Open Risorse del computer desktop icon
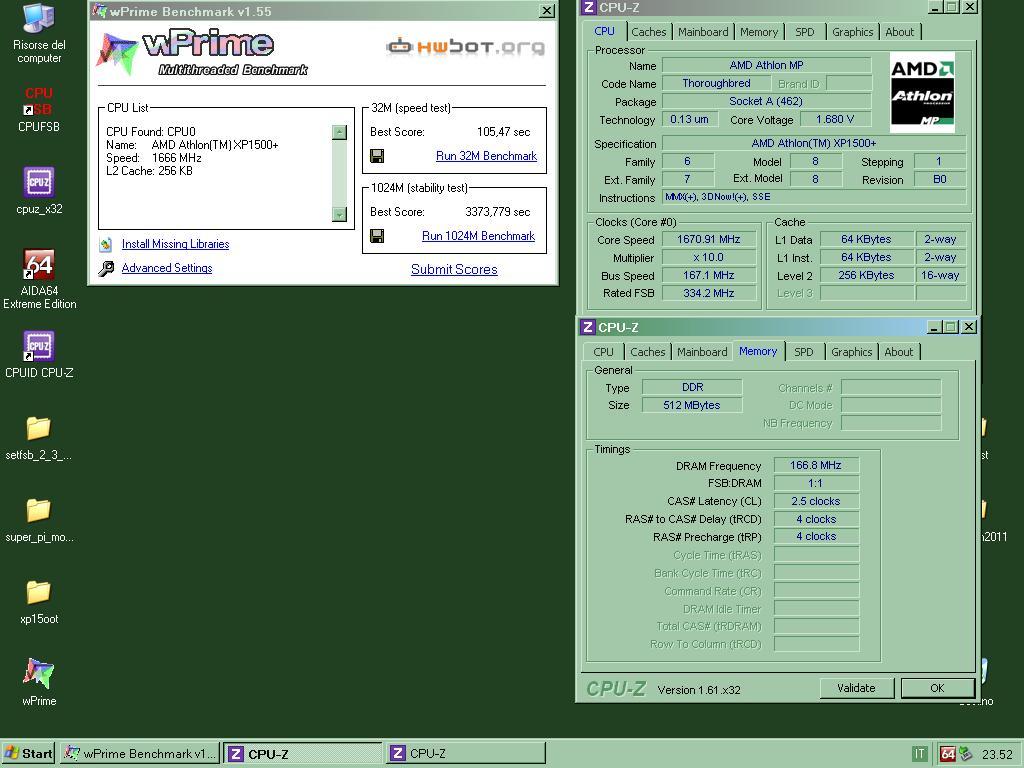The image size is (1024, 768). (39, 33)
